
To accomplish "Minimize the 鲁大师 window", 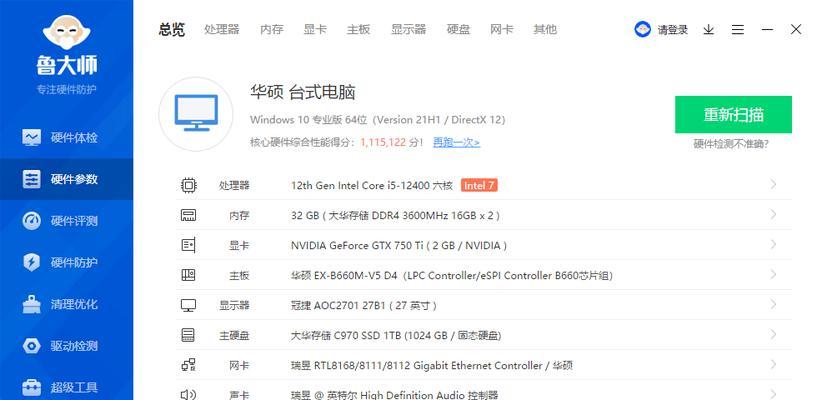I will tap(766, 30).
